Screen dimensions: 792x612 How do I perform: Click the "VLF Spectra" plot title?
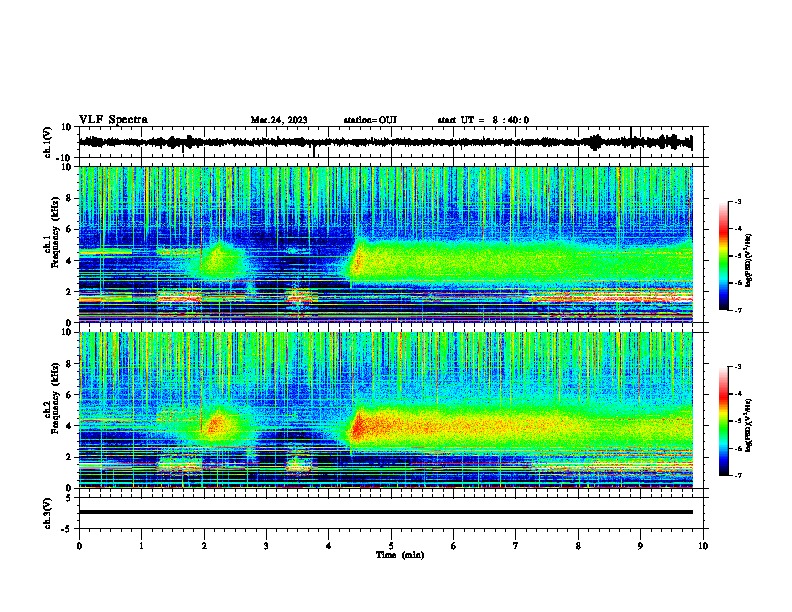113,120
